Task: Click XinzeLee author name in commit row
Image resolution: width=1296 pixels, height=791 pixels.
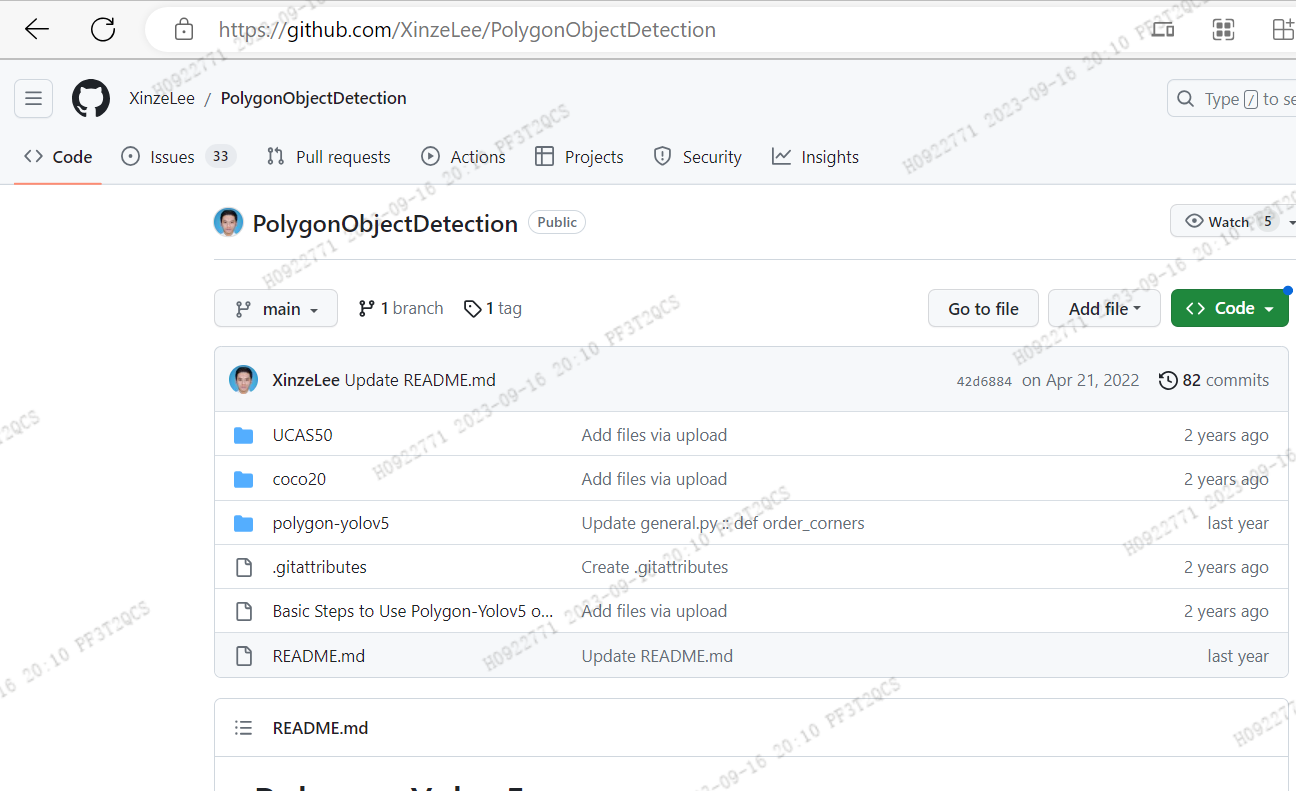Action: [306, 380]
